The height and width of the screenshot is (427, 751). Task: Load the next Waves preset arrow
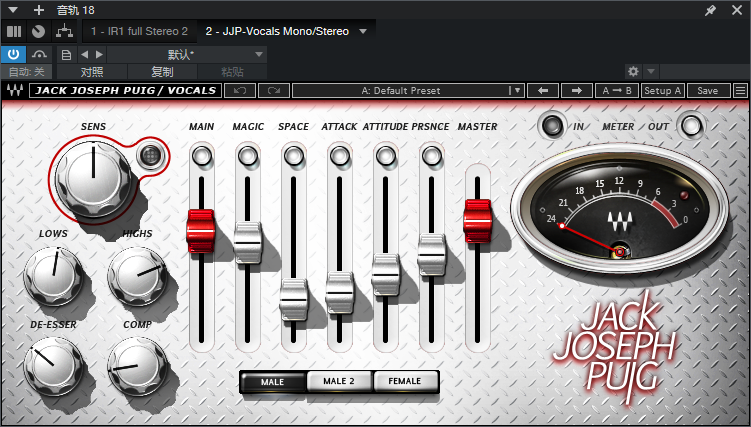point(577,90)
